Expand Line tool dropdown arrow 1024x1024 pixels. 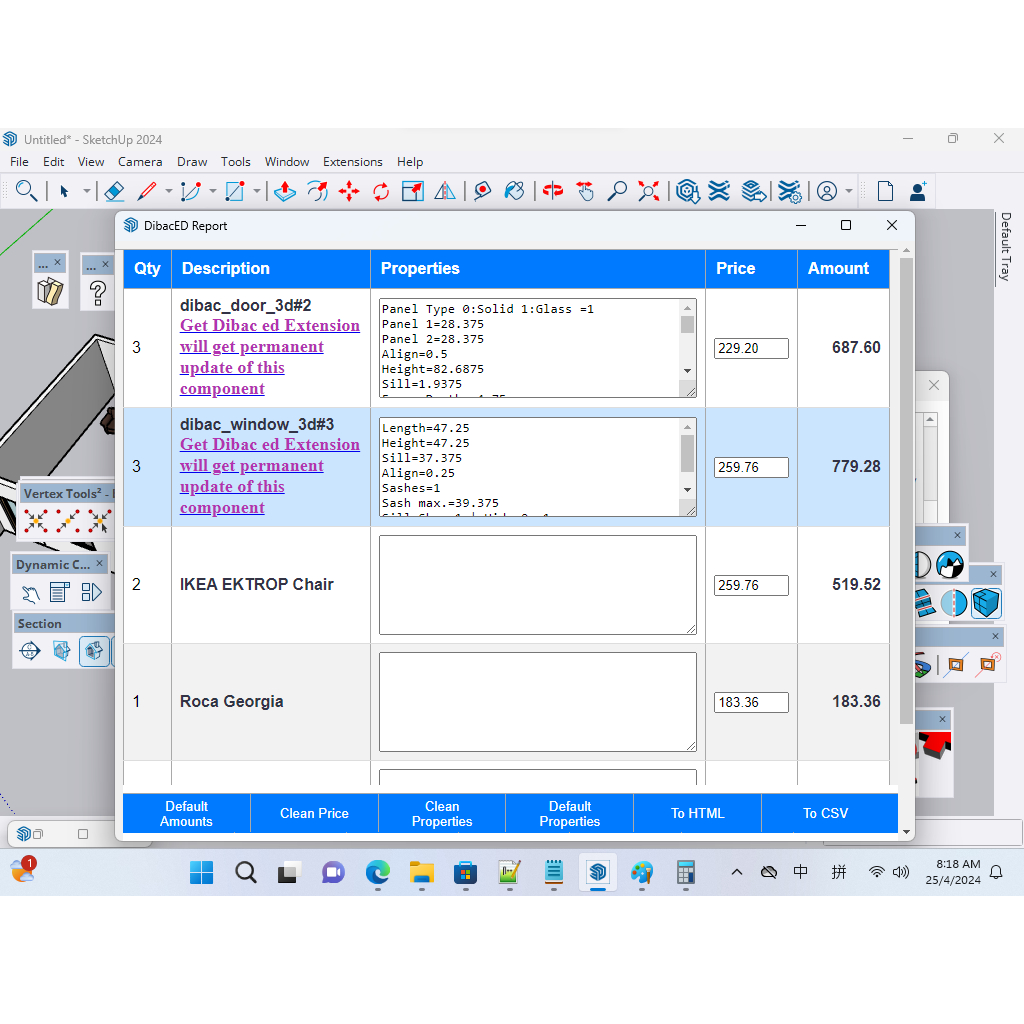pos(168,191)
